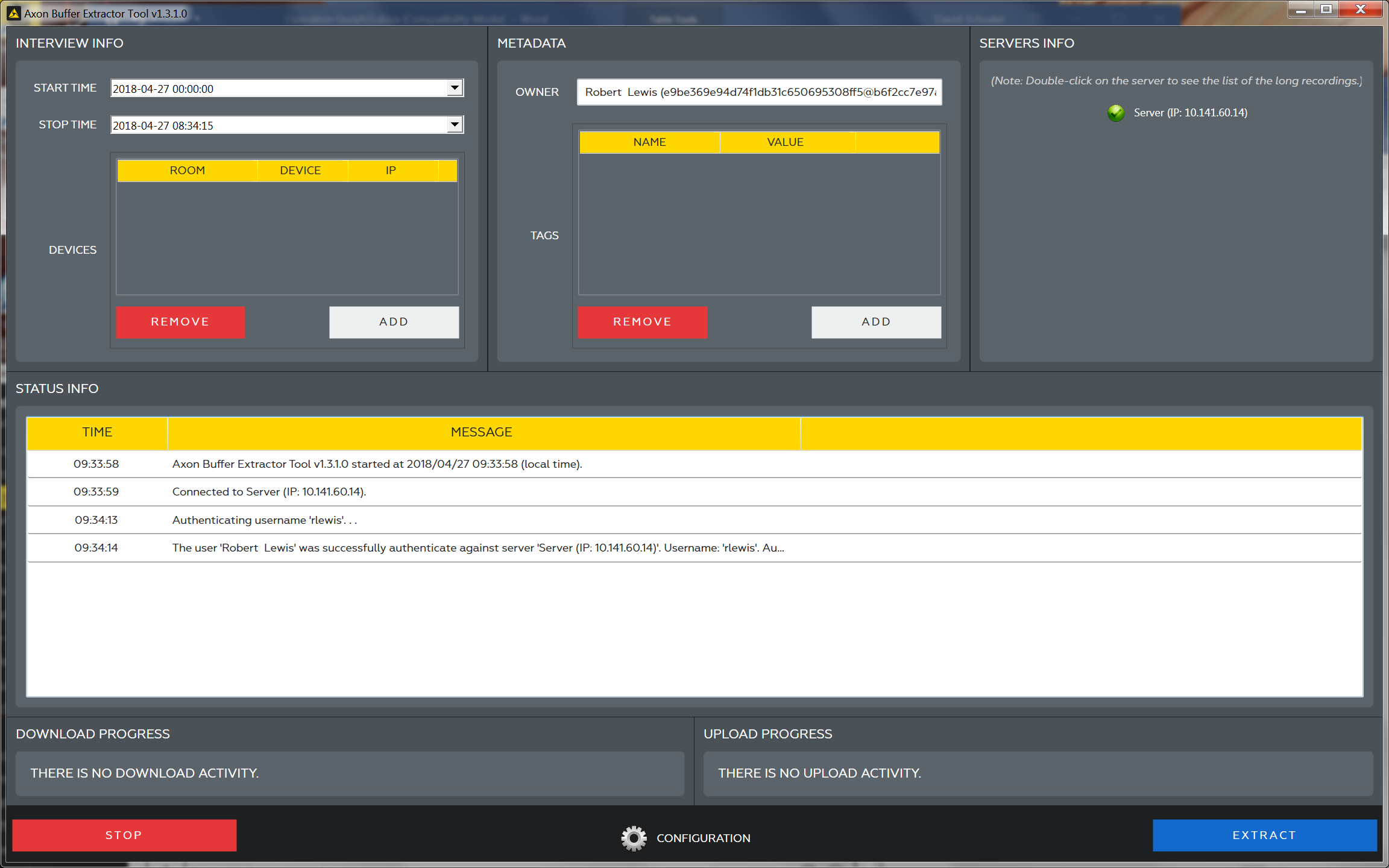The height and width of the screenshot is (868, 1389).
Task: Click the TIME column header in Status Info
Action: point(96,432)
